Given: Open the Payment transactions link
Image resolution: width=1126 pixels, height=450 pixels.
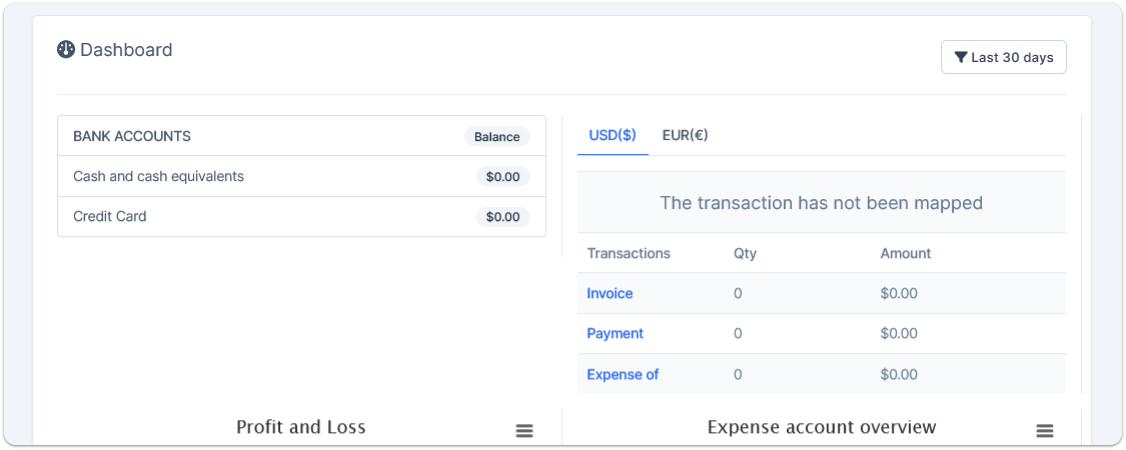Looking at the screenshot, I should (x=615, y=334).
